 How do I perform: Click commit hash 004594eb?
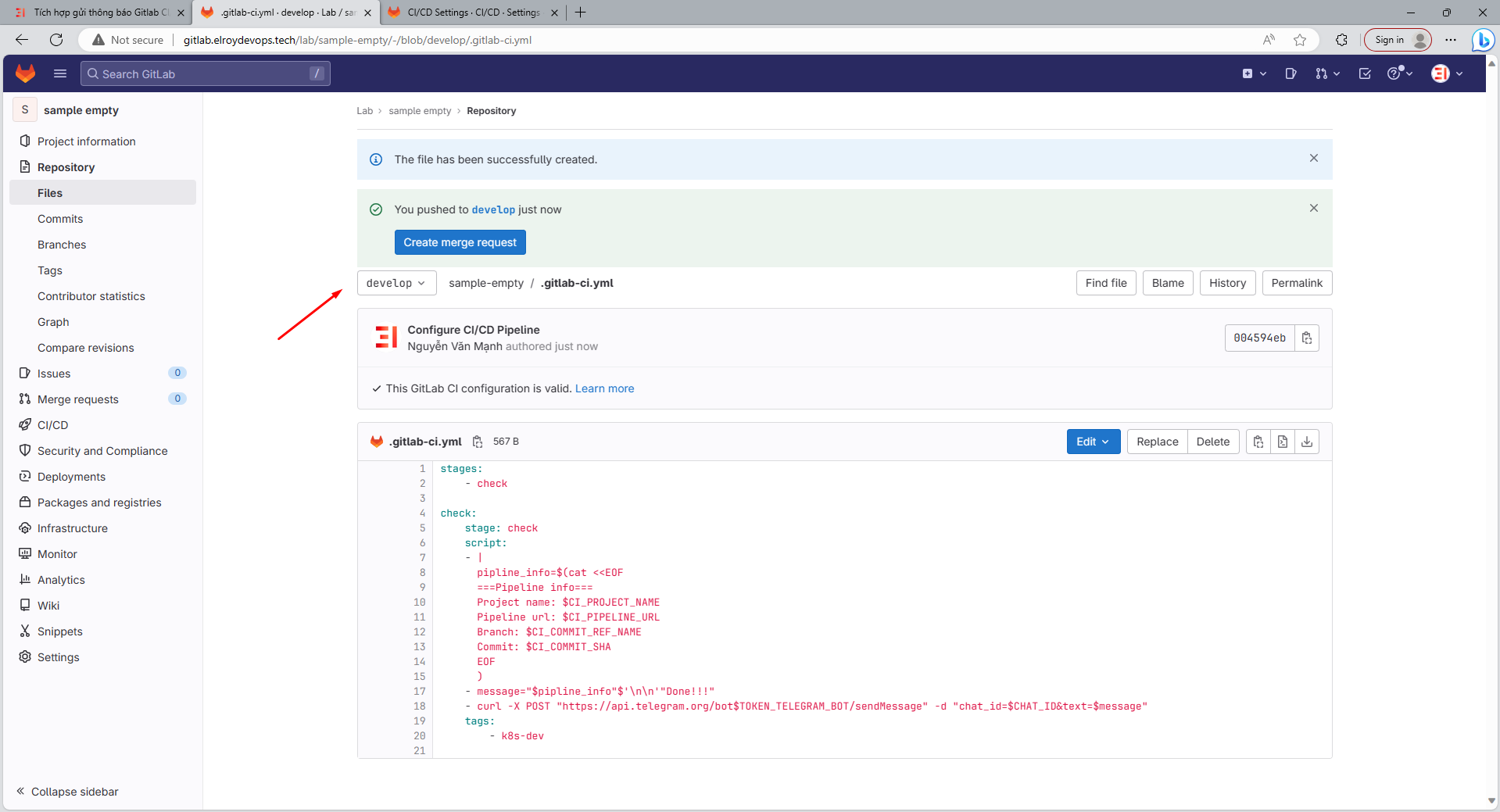tap(1259, 338)
